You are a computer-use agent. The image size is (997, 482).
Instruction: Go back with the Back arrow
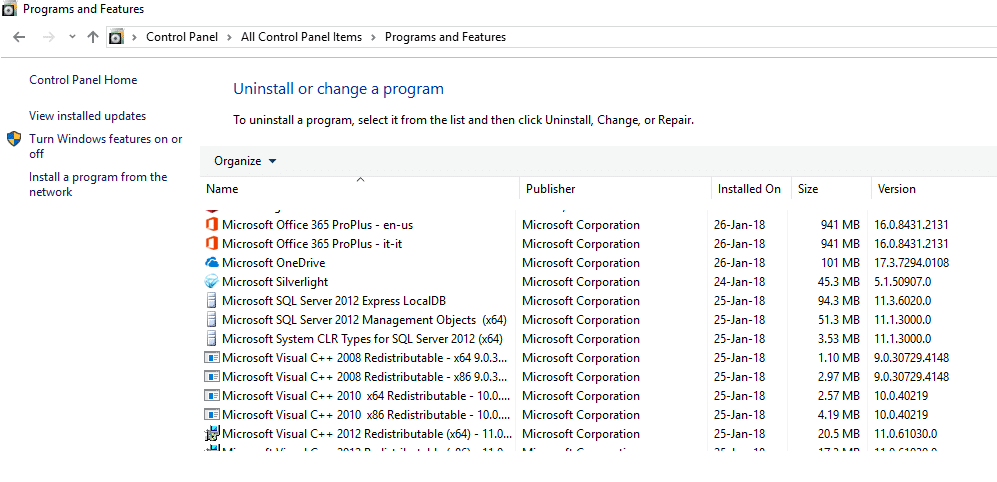point(19,37)
